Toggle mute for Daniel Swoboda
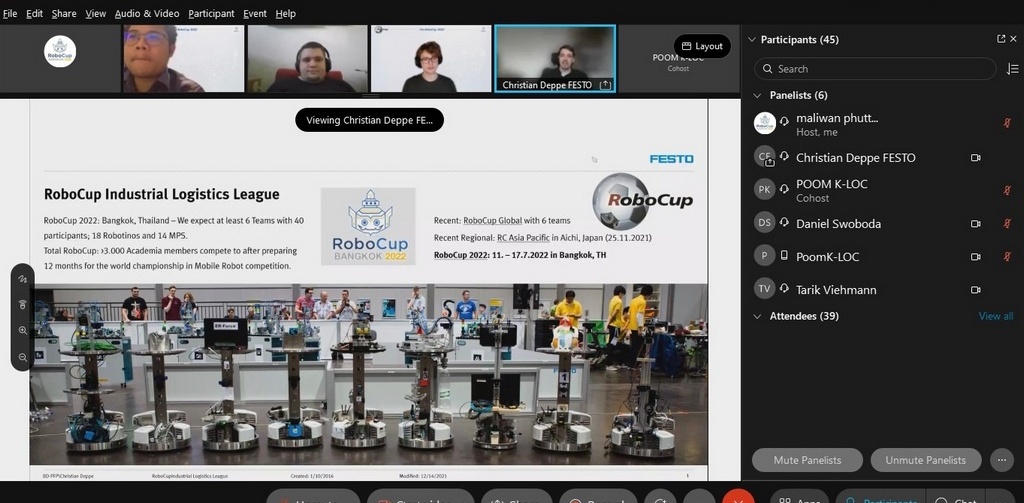Viewport: 1024px width, 503px height. coord(1007,223)
